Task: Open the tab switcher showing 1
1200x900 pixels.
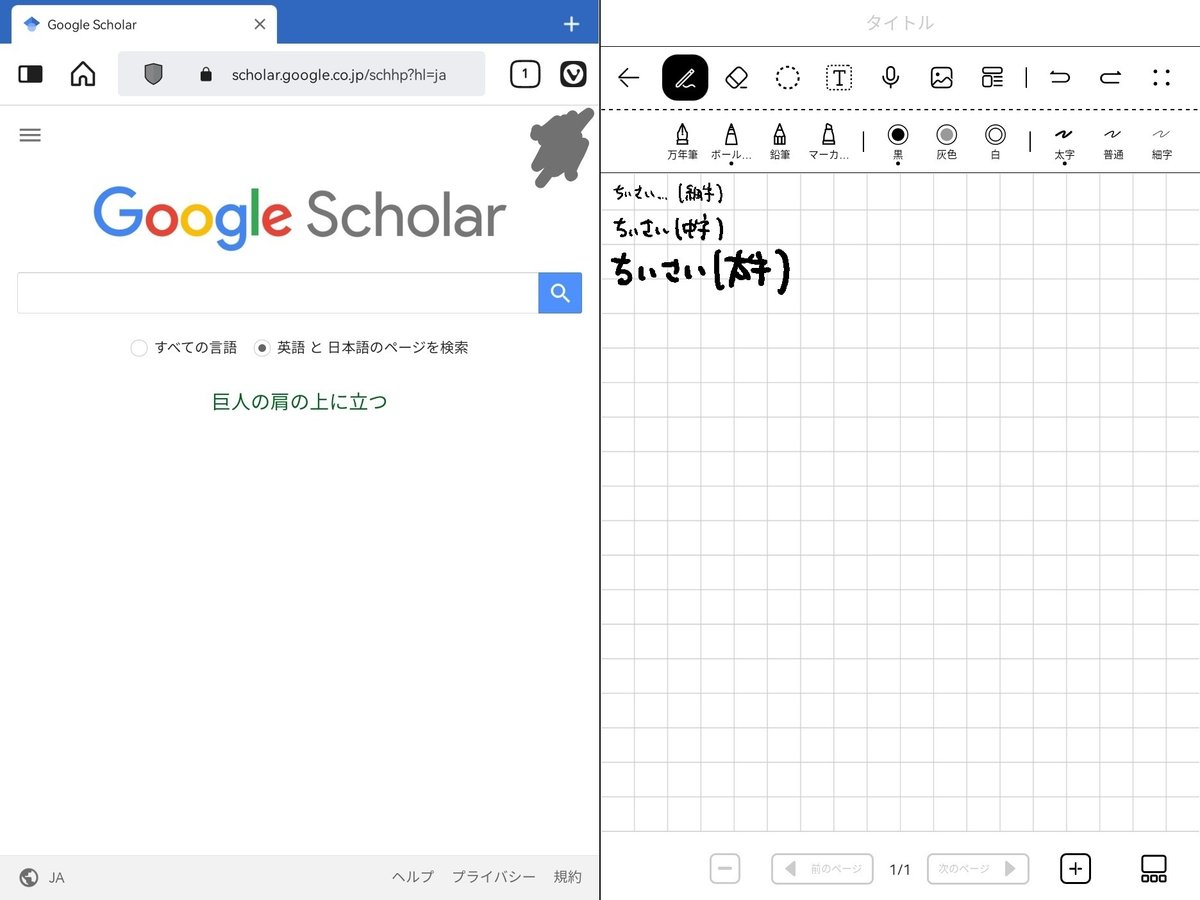Action: tap(525, 74)
